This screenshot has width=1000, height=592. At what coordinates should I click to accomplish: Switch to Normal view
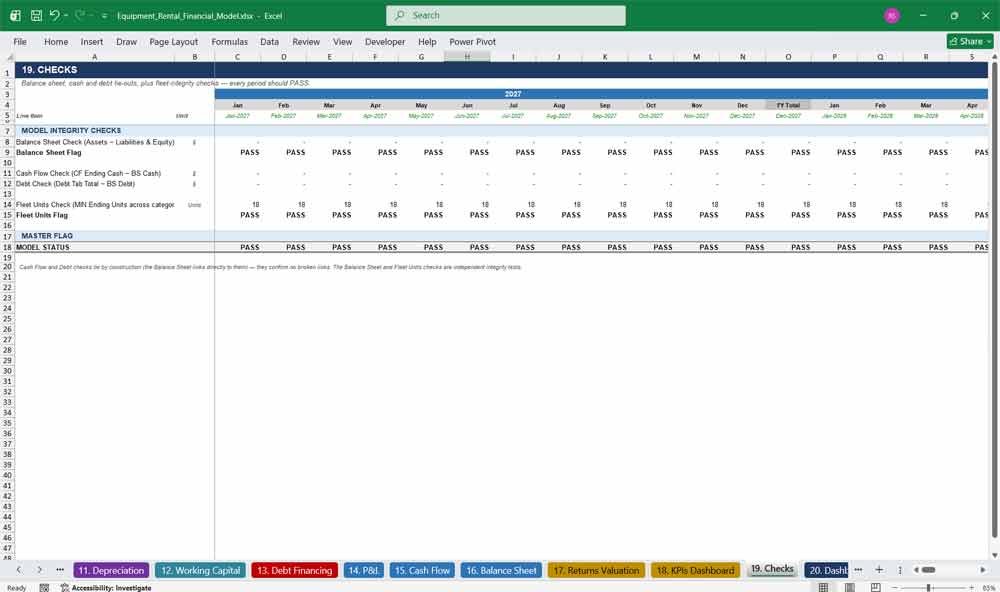823,588
